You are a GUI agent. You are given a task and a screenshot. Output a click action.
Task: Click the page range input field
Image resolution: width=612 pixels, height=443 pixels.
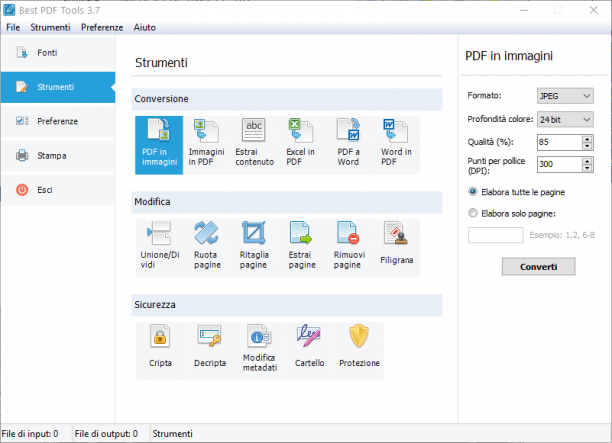coord(495,235)
